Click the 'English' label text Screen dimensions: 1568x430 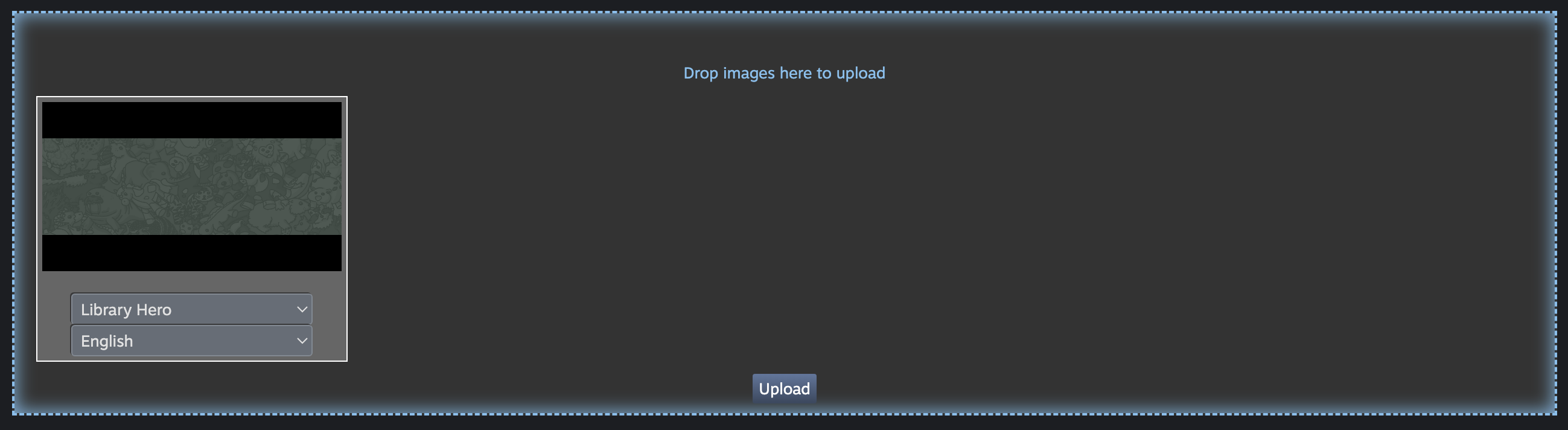[x=106, y=341]
